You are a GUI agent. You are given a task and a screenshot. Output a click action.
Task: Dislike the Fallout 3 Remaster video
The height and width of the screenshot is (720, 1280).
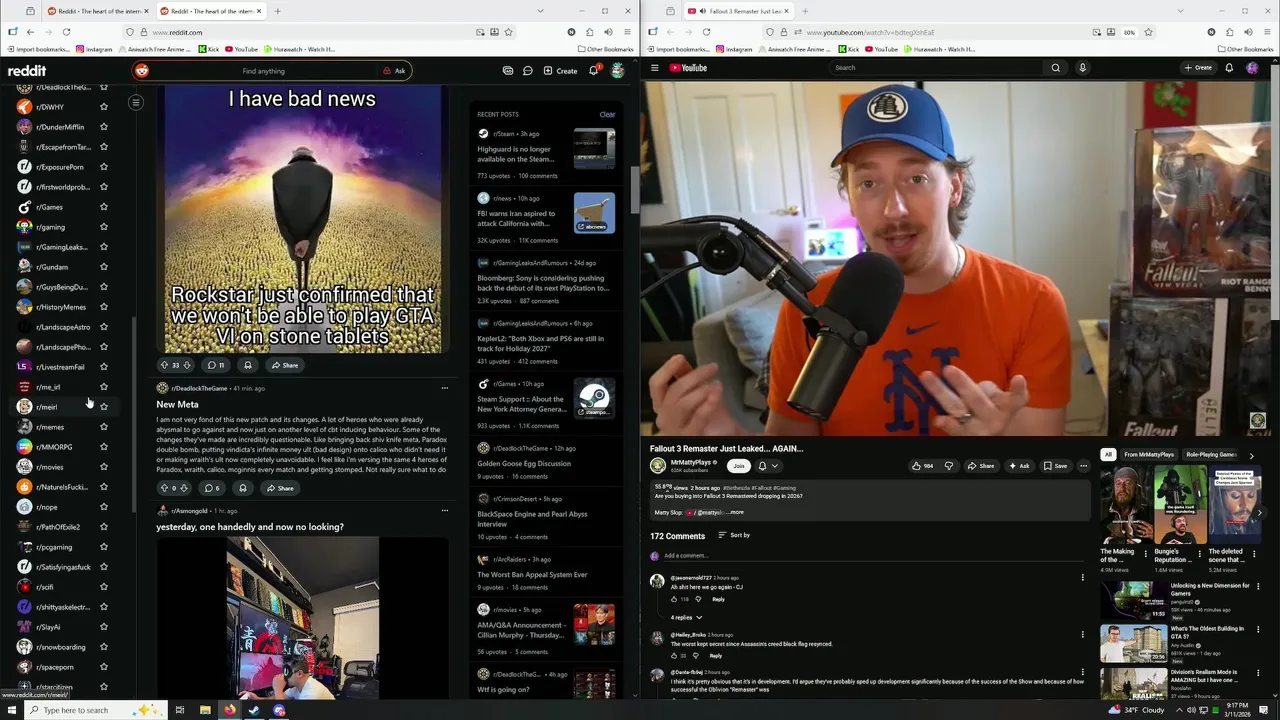(949, 466)
